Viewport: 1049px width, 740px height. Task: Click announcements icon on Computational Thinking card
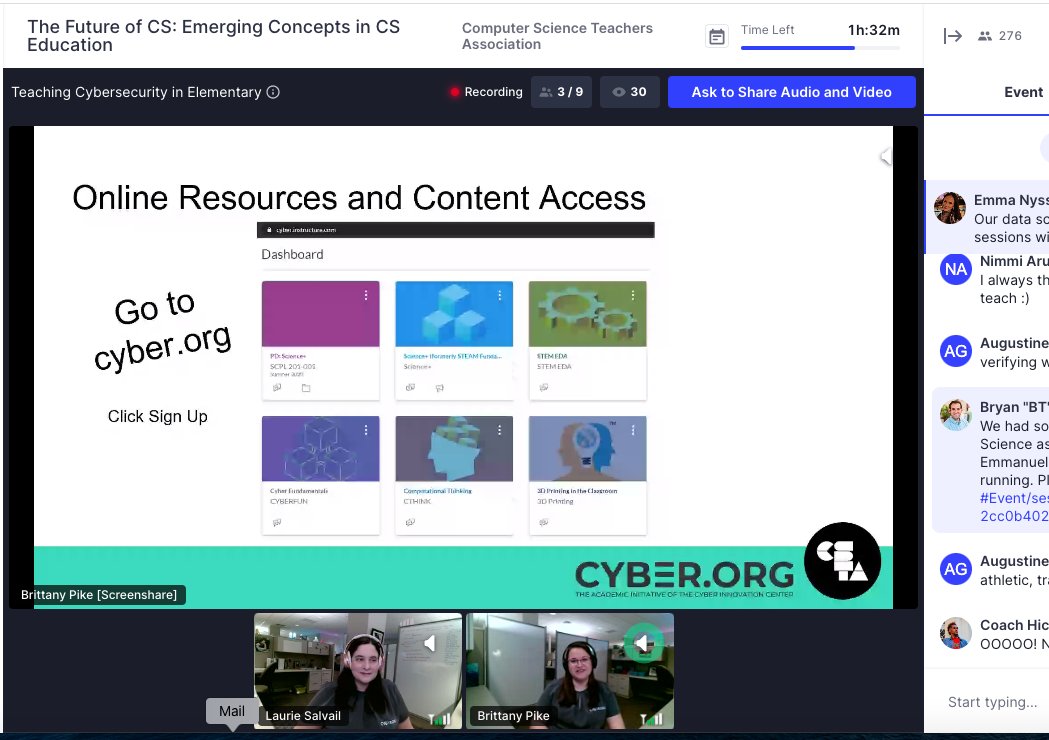click(410, 522)
